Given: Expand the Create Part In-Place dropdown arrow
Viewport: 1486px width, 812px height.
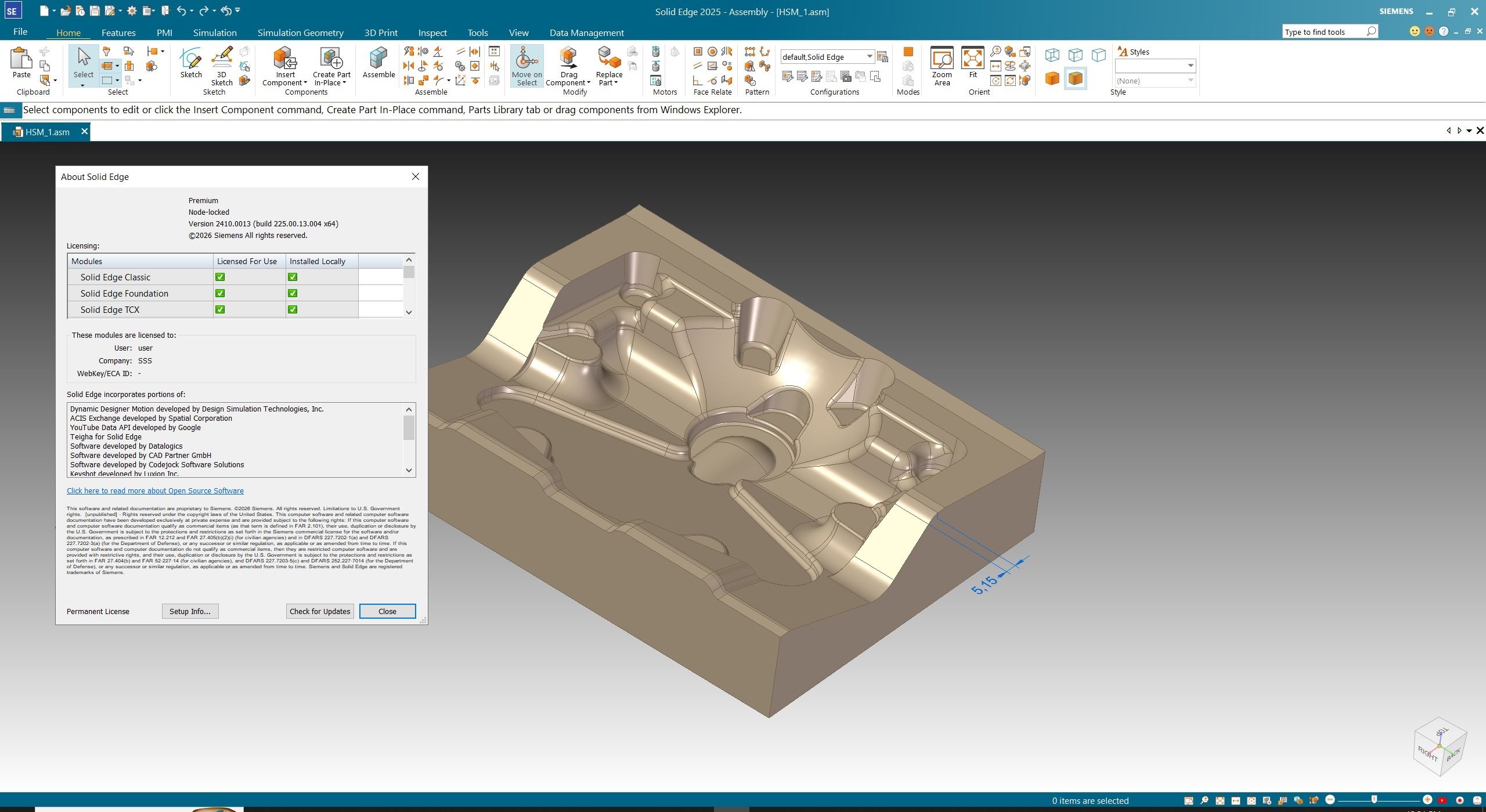Looking at the screenshot, I should [x=344, y=83].
